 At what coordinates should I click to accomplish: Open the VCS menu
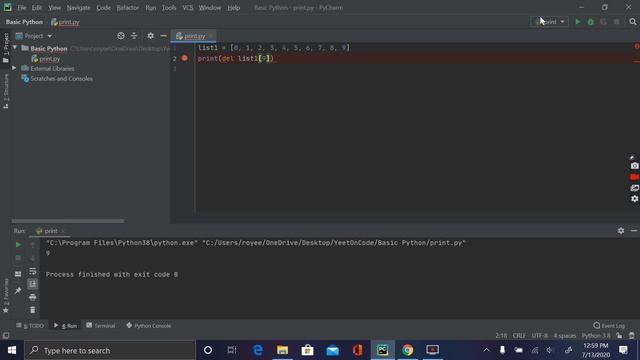[188, 8]
